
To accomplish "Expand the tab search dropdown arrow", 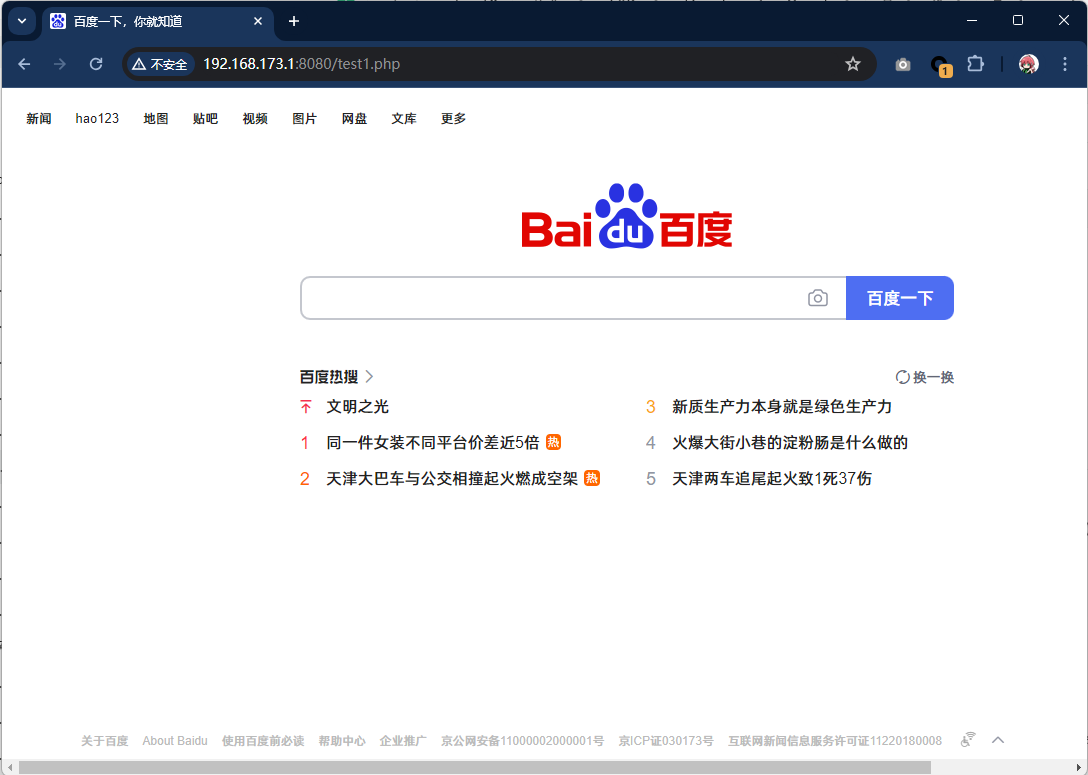I will pos(22,21).
